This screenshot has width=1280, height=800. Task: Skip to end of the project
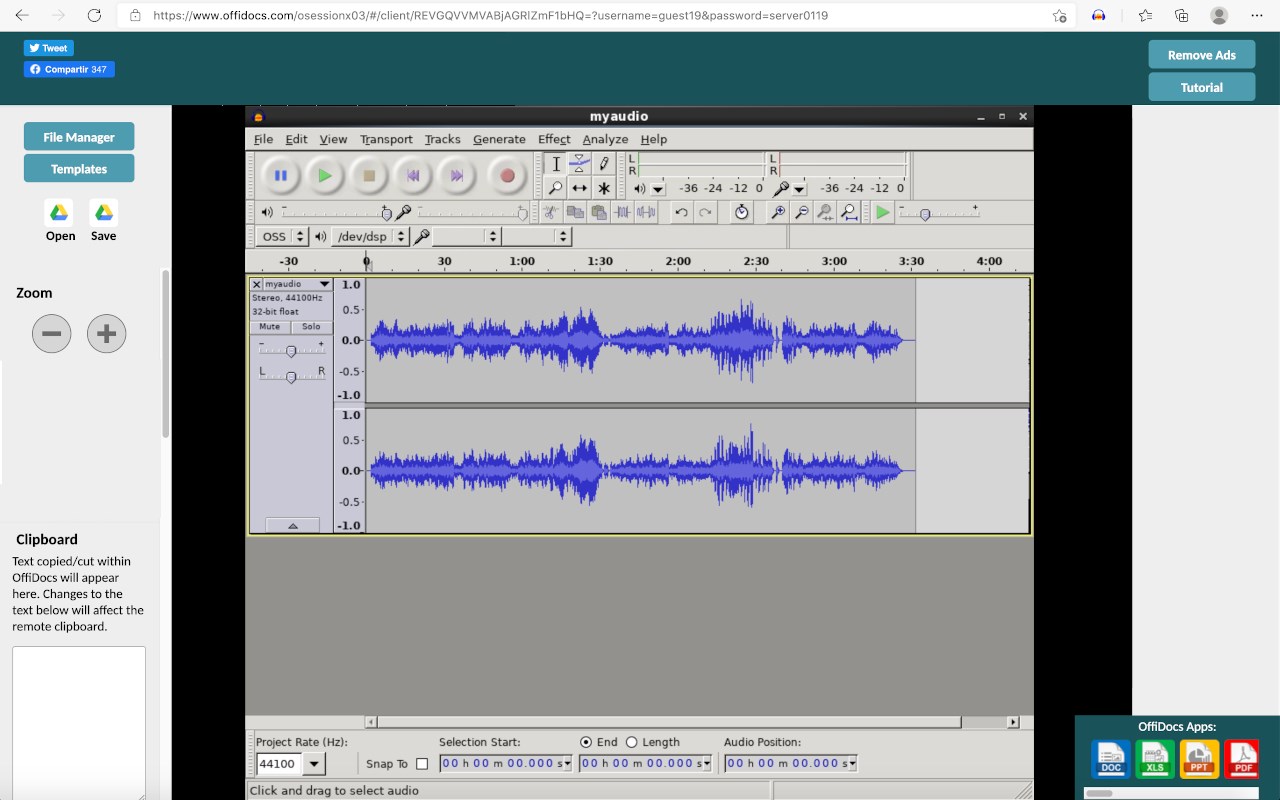pos(457,176)
